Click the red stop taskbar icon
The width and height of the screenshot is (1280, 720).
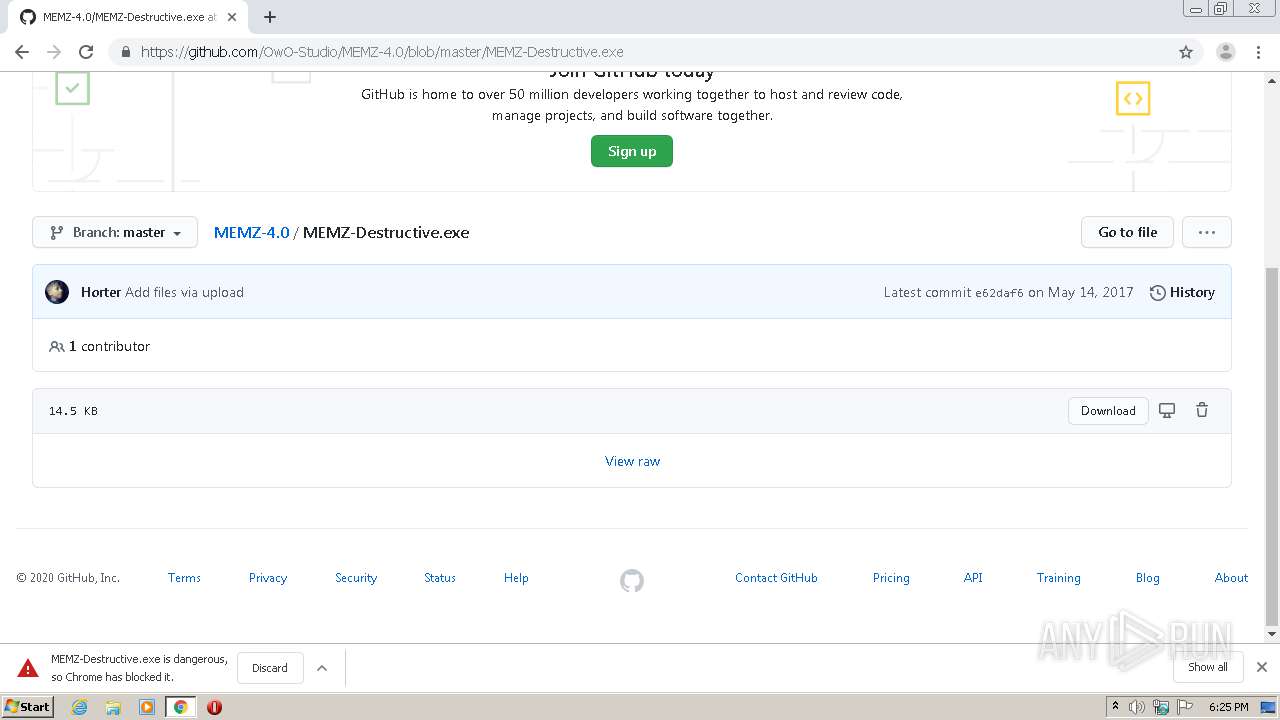[x=214, y=707]
